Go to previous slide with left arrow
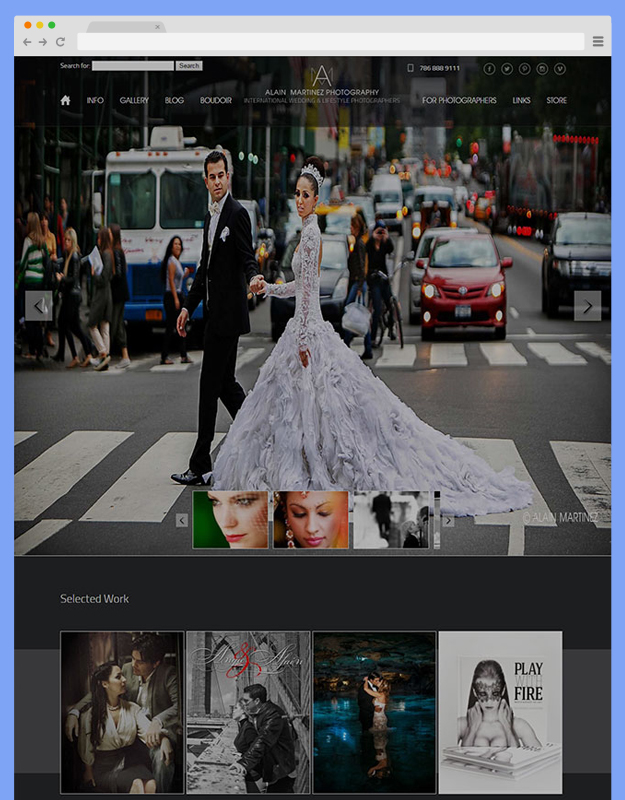The image size is (625, 800). click(x=39, y=306)
